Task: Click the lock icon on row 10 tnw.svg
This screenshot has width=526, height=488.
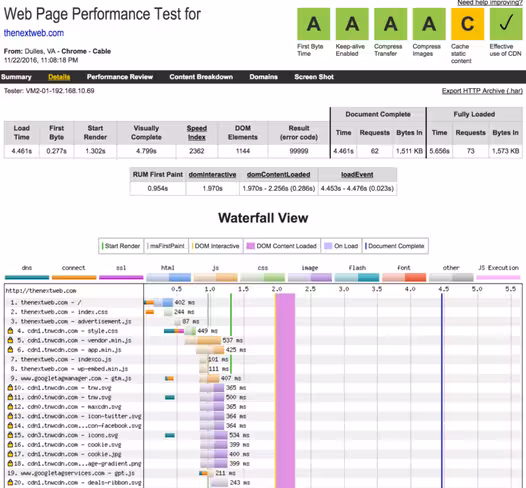Action: (10, 388)
